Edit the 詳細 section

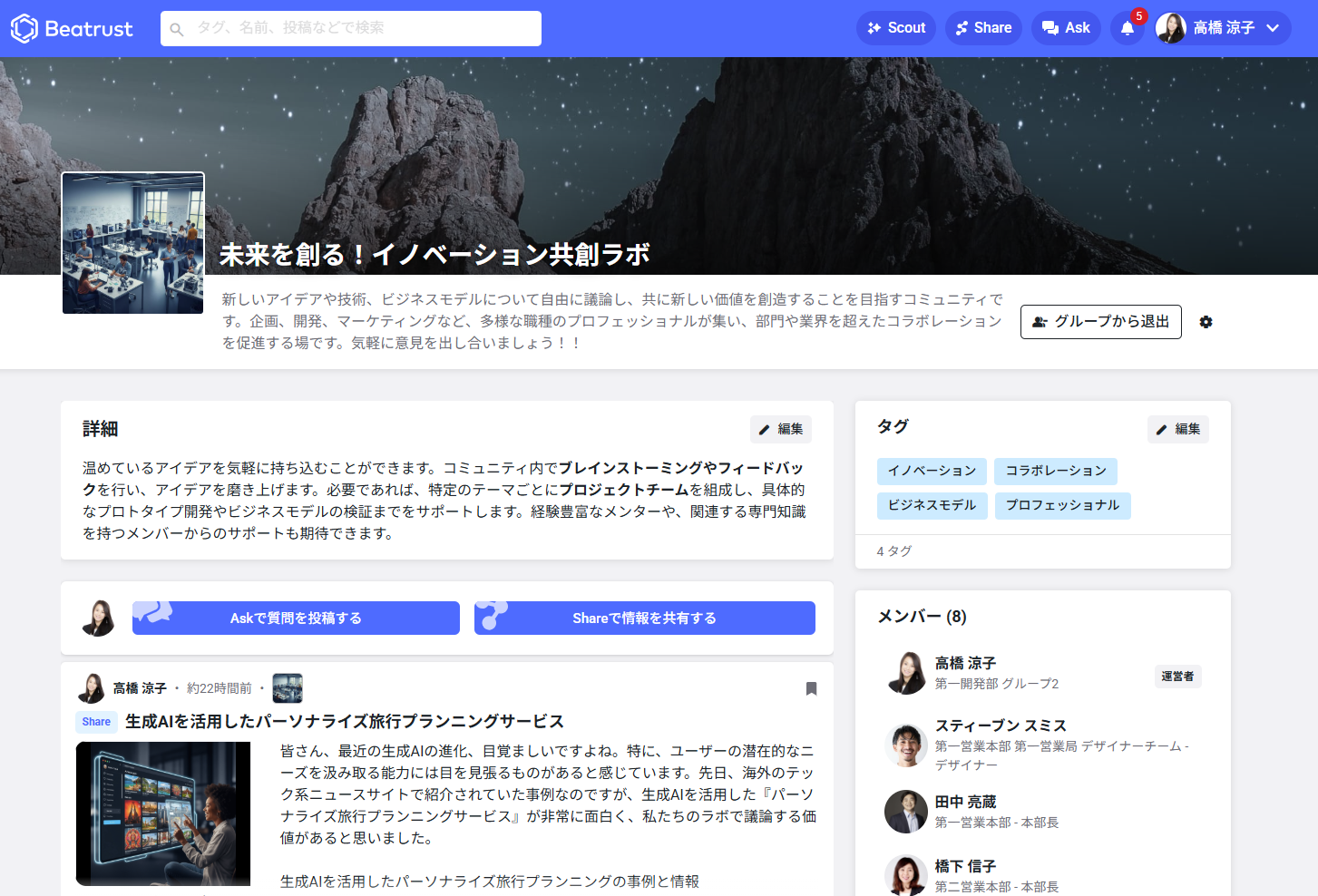(781, 429)
